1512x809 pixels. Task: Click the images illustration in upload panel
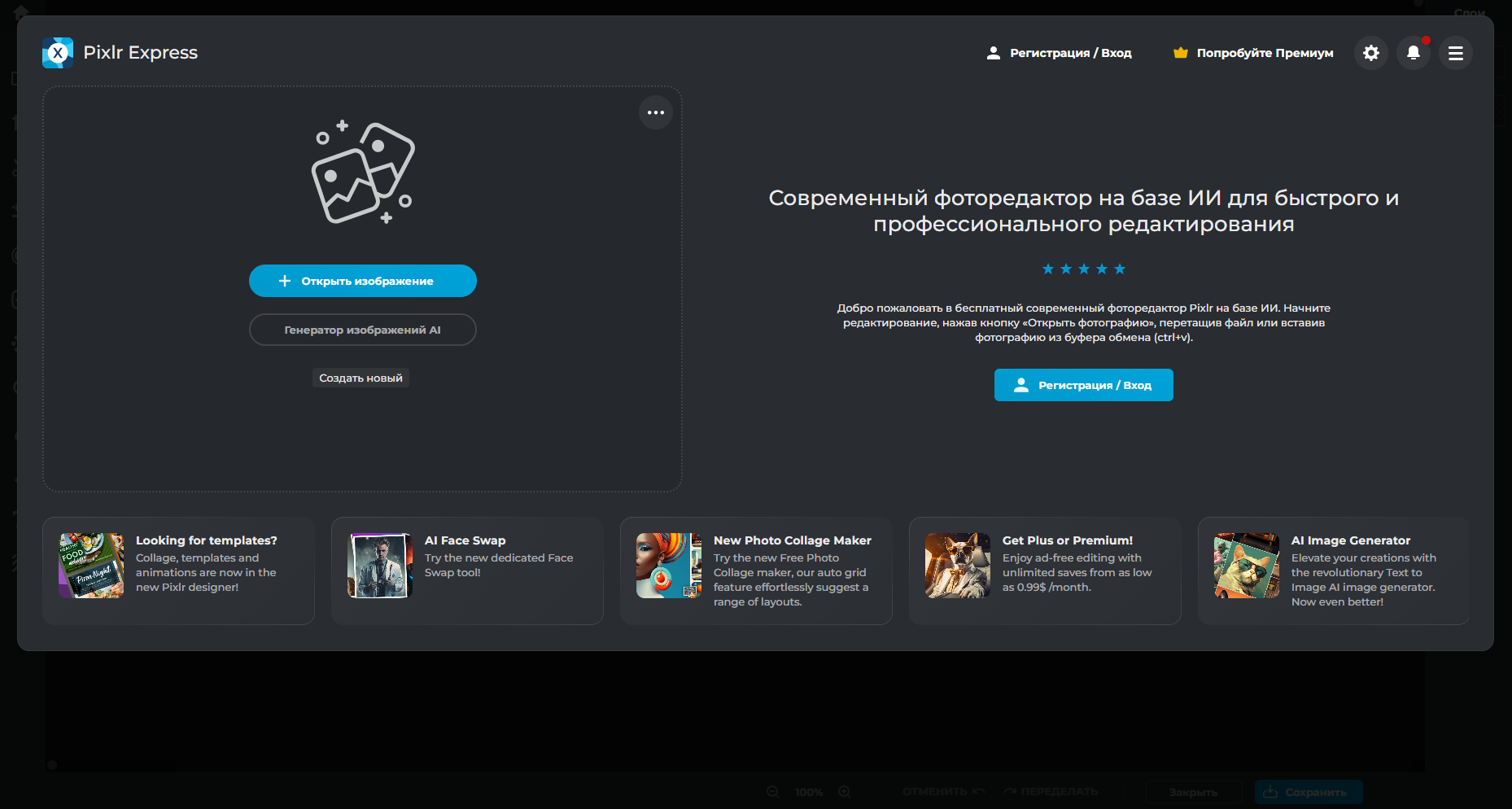coord(363,173)
